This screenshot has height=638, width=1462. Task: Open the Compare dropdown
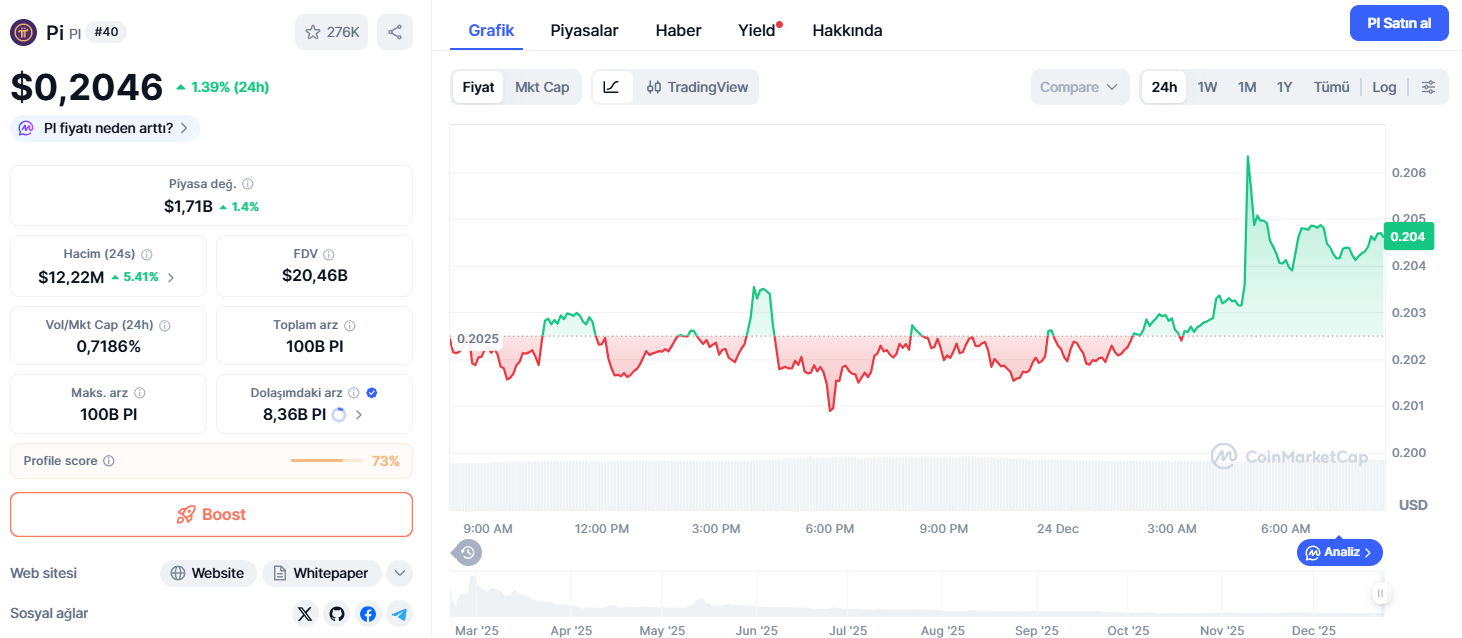click(x=1080, y=87)
